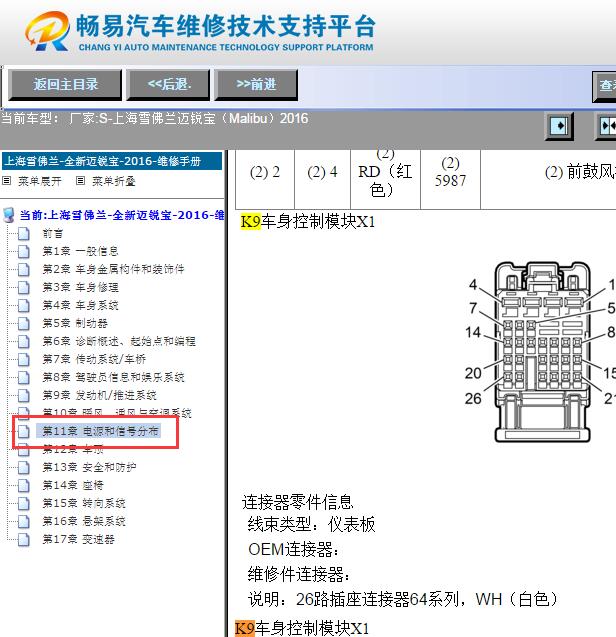Open 第14章 座椅
Screen dimensions: 616x637
tap(73, 485)
